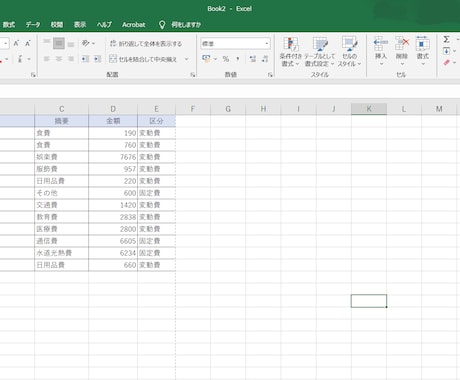Open the font (フォント) dialog launcher
The image size is (460, 380).
(x=33, y=75)
